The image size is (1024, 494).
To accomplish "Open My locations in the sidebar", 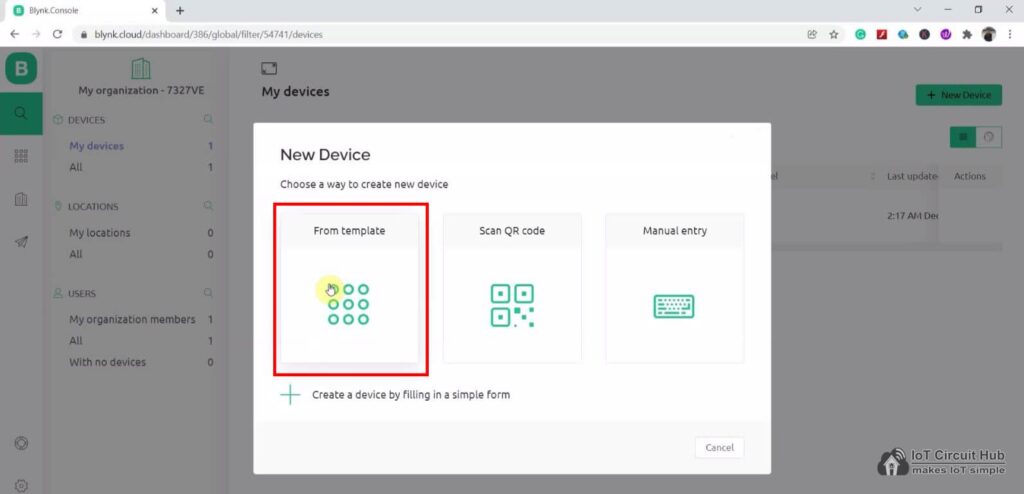I will (100, 233).
